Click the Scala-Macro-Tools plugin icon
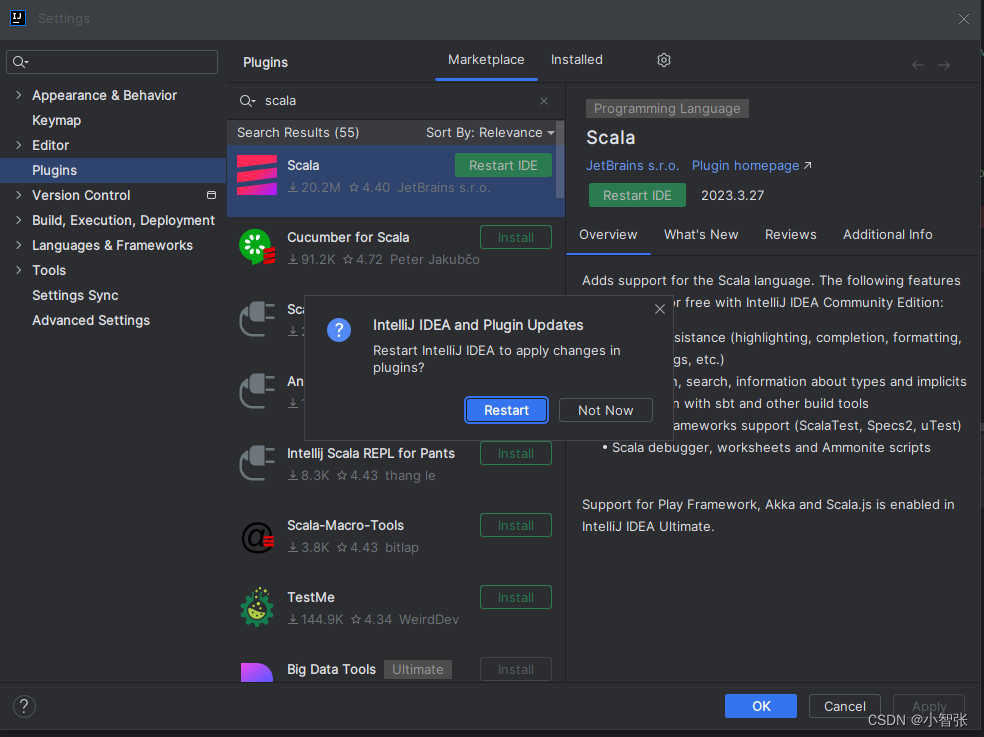Screen dimensions: 984x737 [x=257, y=537]
